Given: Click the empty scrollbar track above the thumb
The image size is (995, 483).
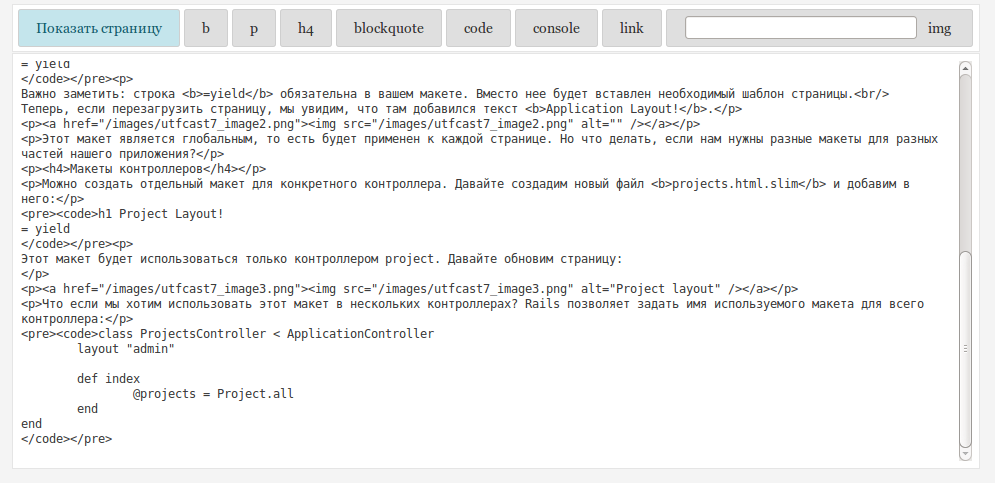Looking at the screenshot, I should pyautogui.click(x=965, y=160).
